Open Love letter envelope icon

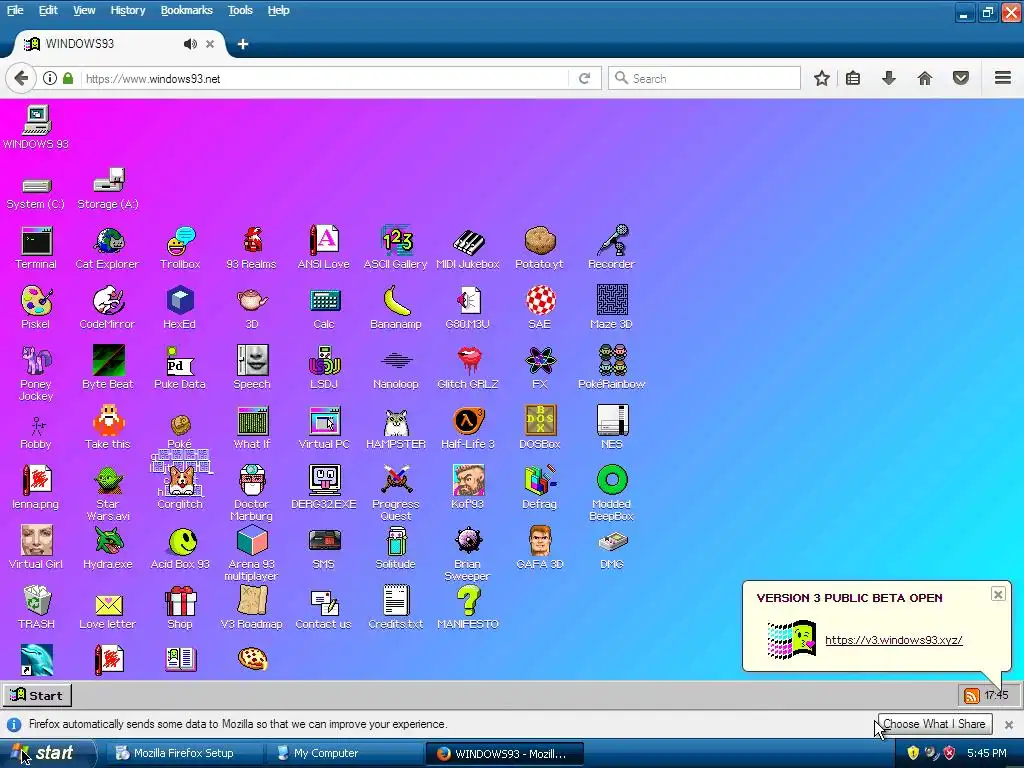pos(108,607)
